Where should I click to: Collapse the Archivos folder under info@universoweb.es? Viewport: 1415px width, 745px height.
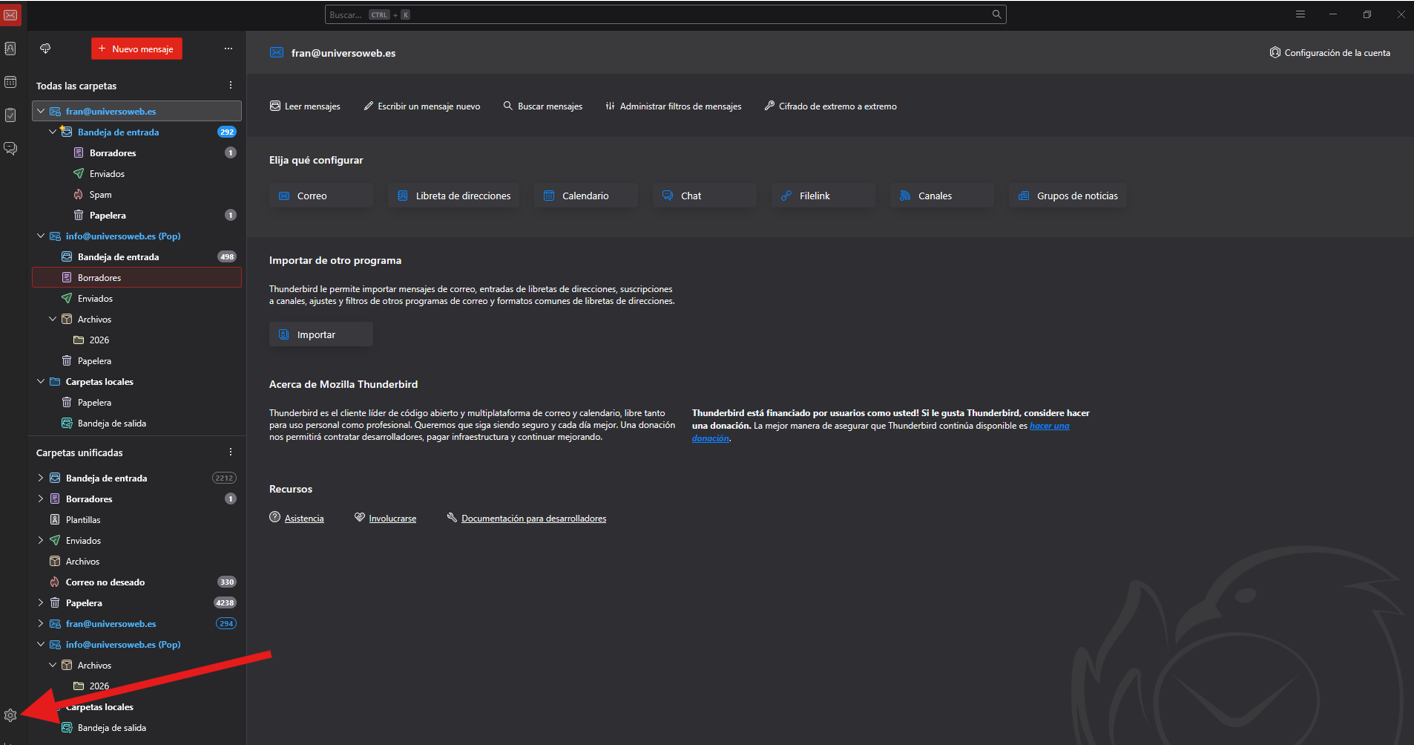(x=53, y=320)
